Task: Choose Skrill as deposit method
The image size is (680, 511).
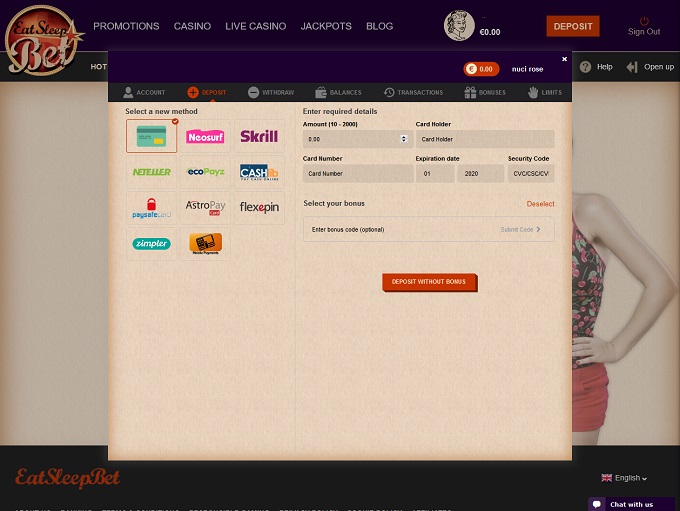Action: 259,137
